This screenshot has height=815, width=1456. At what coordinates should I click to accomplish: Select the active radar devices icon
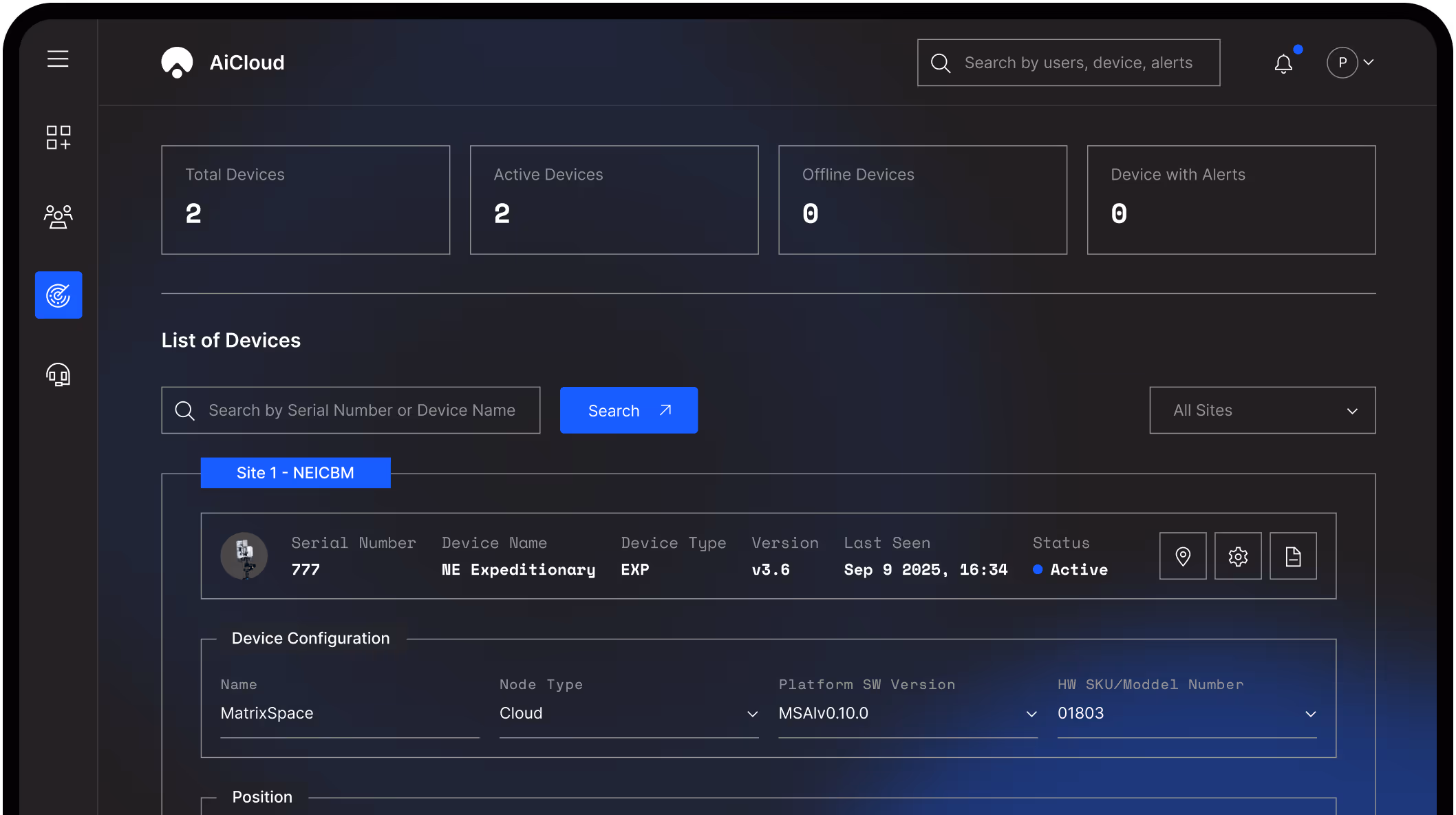[58, 295]
